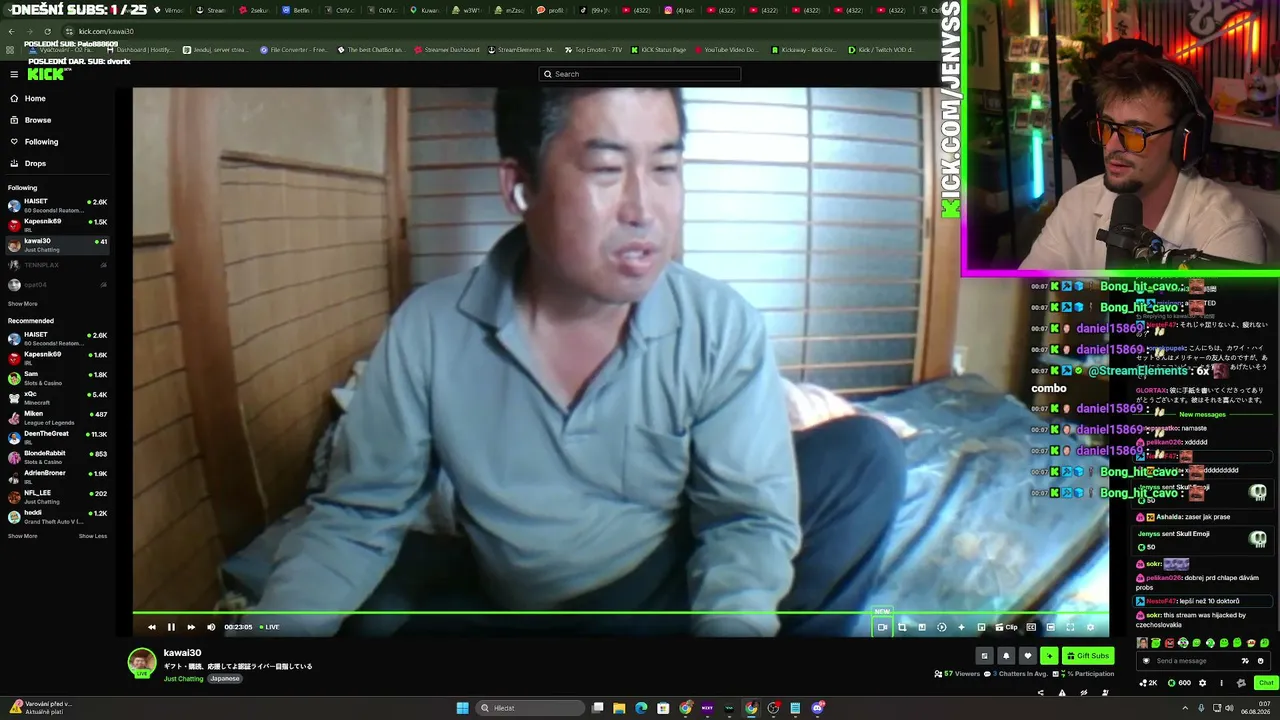Jump to New messages in chat

click(x=1202, y=415)
